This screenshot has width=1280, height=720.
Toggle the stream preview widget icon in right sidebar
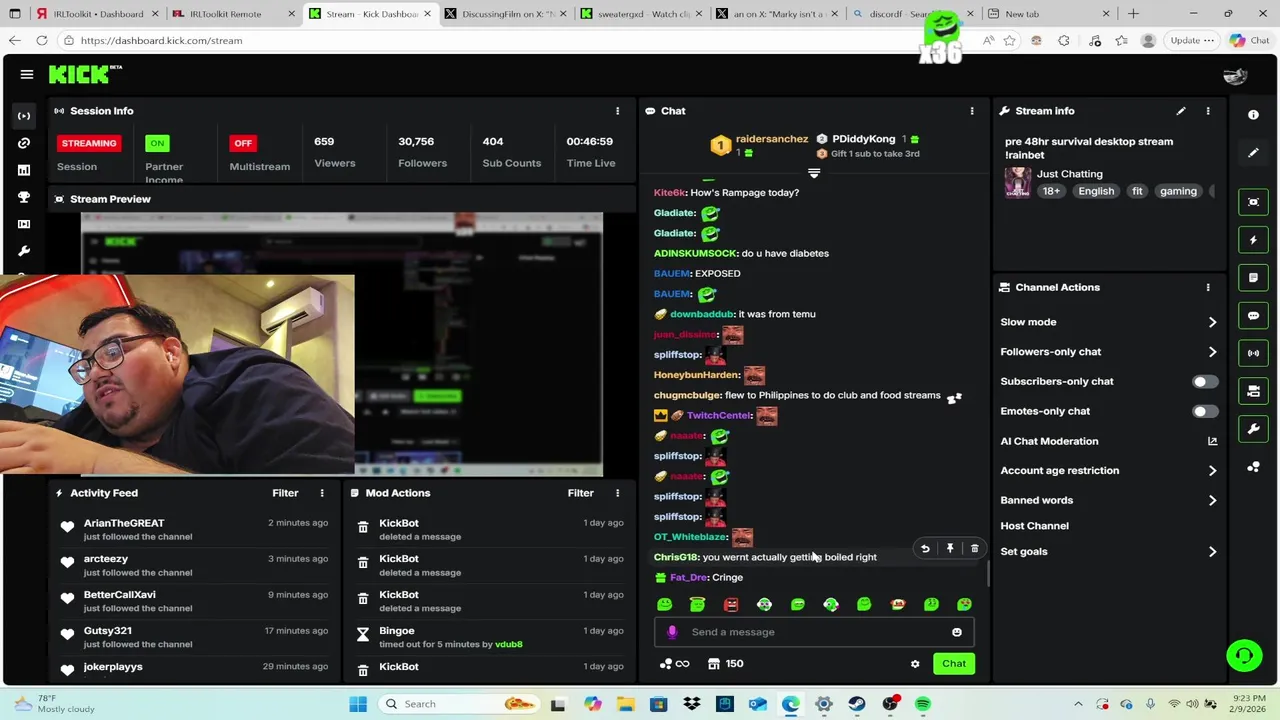click(x=1253, y=202)
